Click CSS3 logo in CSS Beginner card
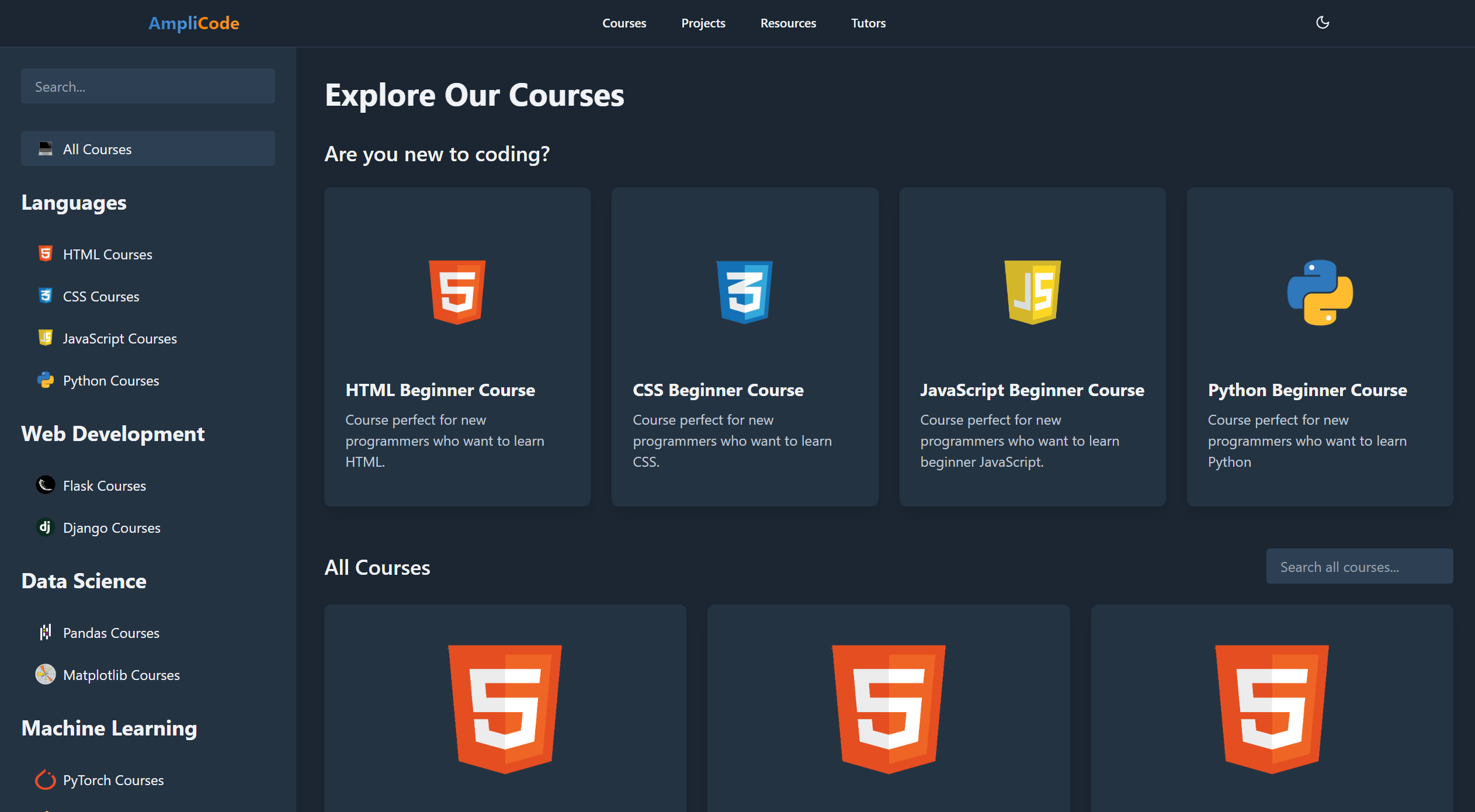 745,292
